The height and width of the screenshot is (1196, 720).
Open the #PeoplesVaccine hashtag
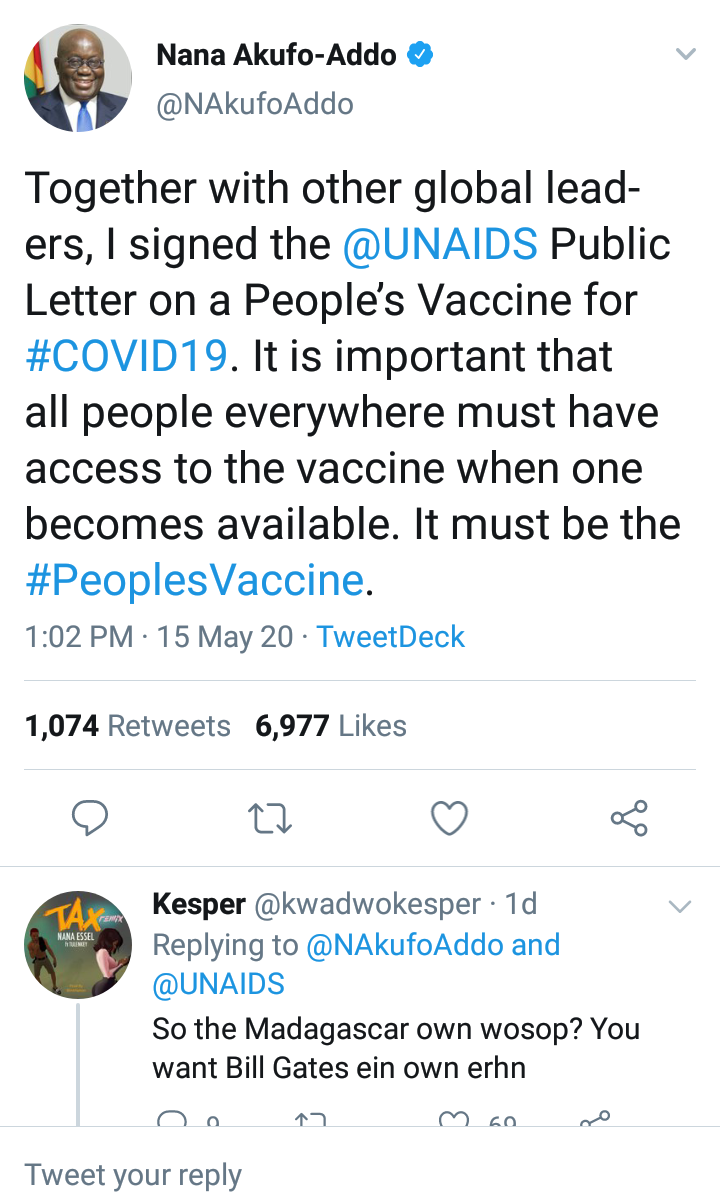click(x=194, y=581)
